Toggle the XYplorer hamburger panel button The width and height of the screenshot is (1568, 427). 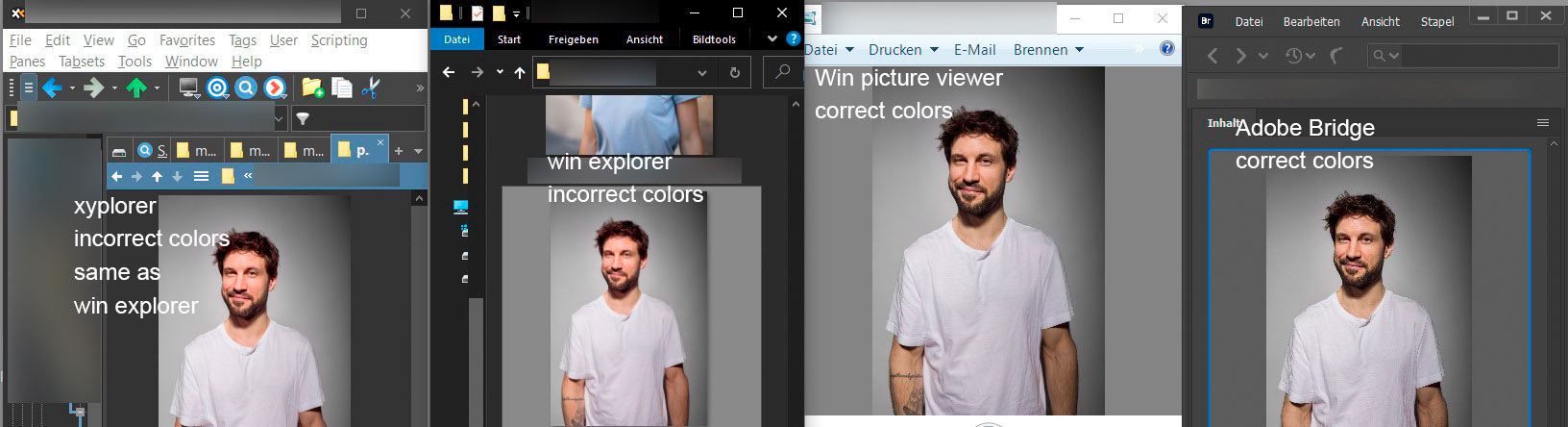[29, 88]
